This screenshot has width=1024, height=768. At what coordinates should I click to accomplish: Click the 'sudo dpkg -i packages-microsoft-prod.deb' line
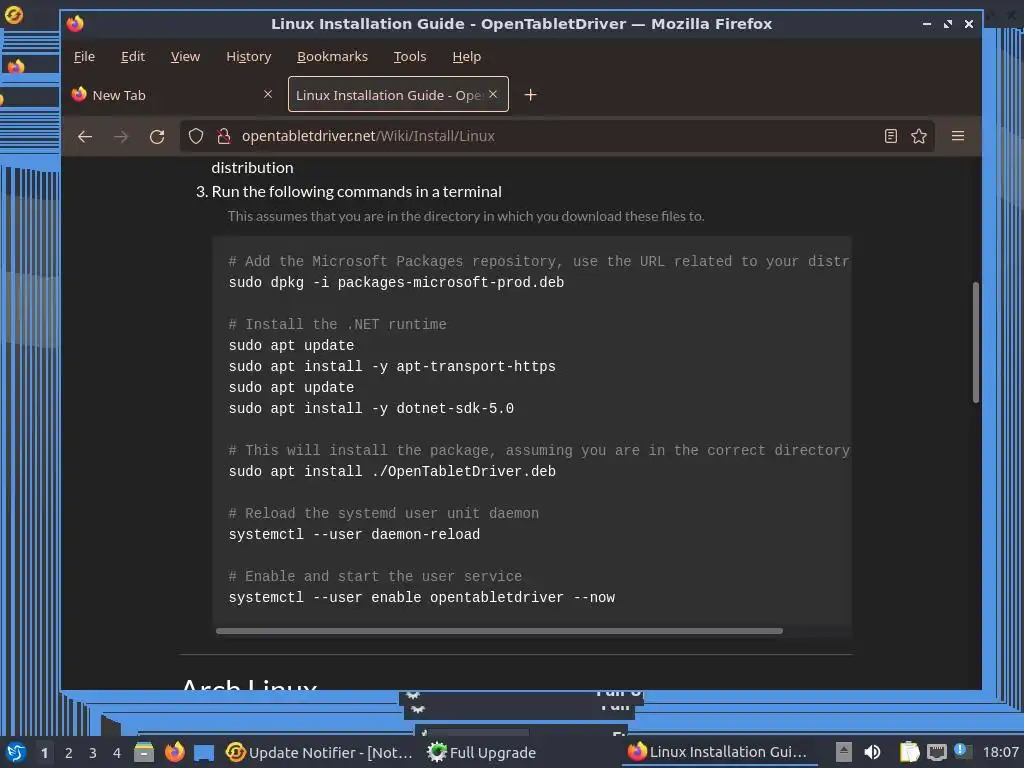396,283
